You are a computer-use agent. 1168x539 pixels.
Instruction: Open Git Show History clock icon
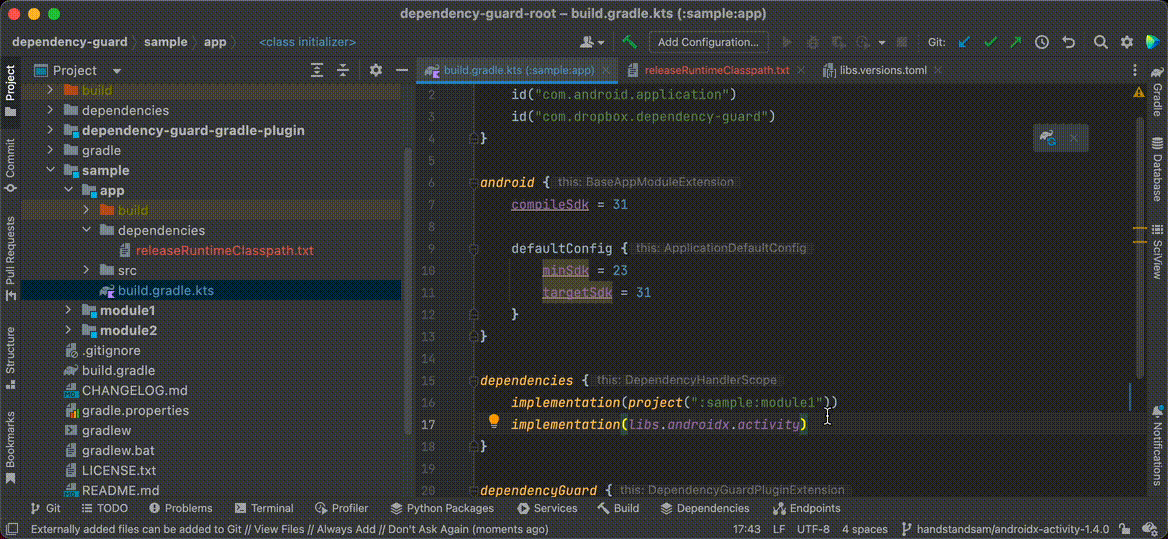(x=1041, y=42)
